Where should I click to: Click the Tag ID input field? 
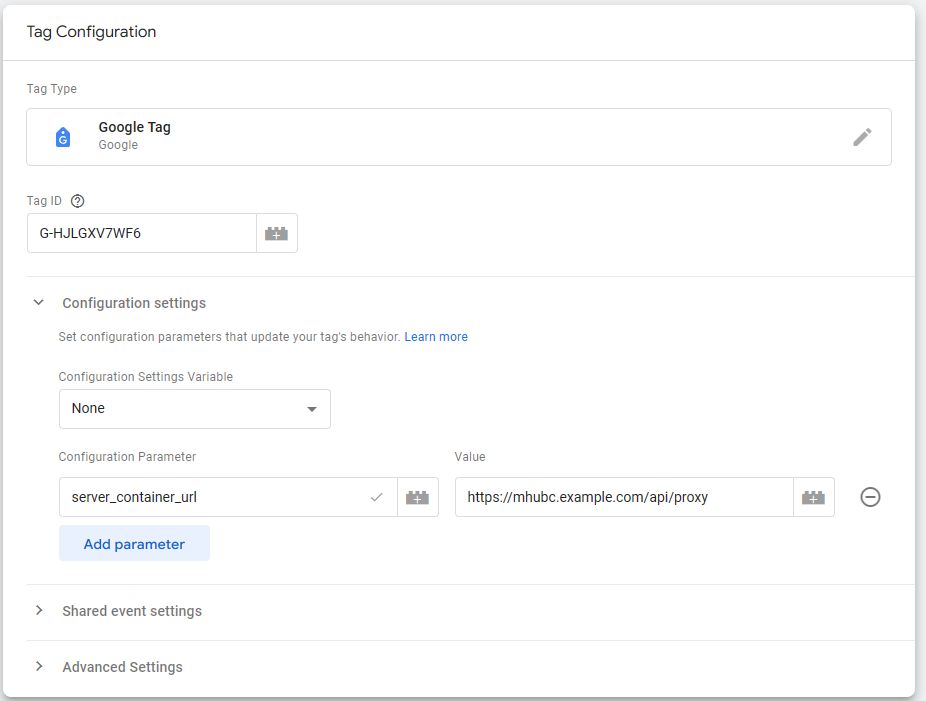click(142, 233)
